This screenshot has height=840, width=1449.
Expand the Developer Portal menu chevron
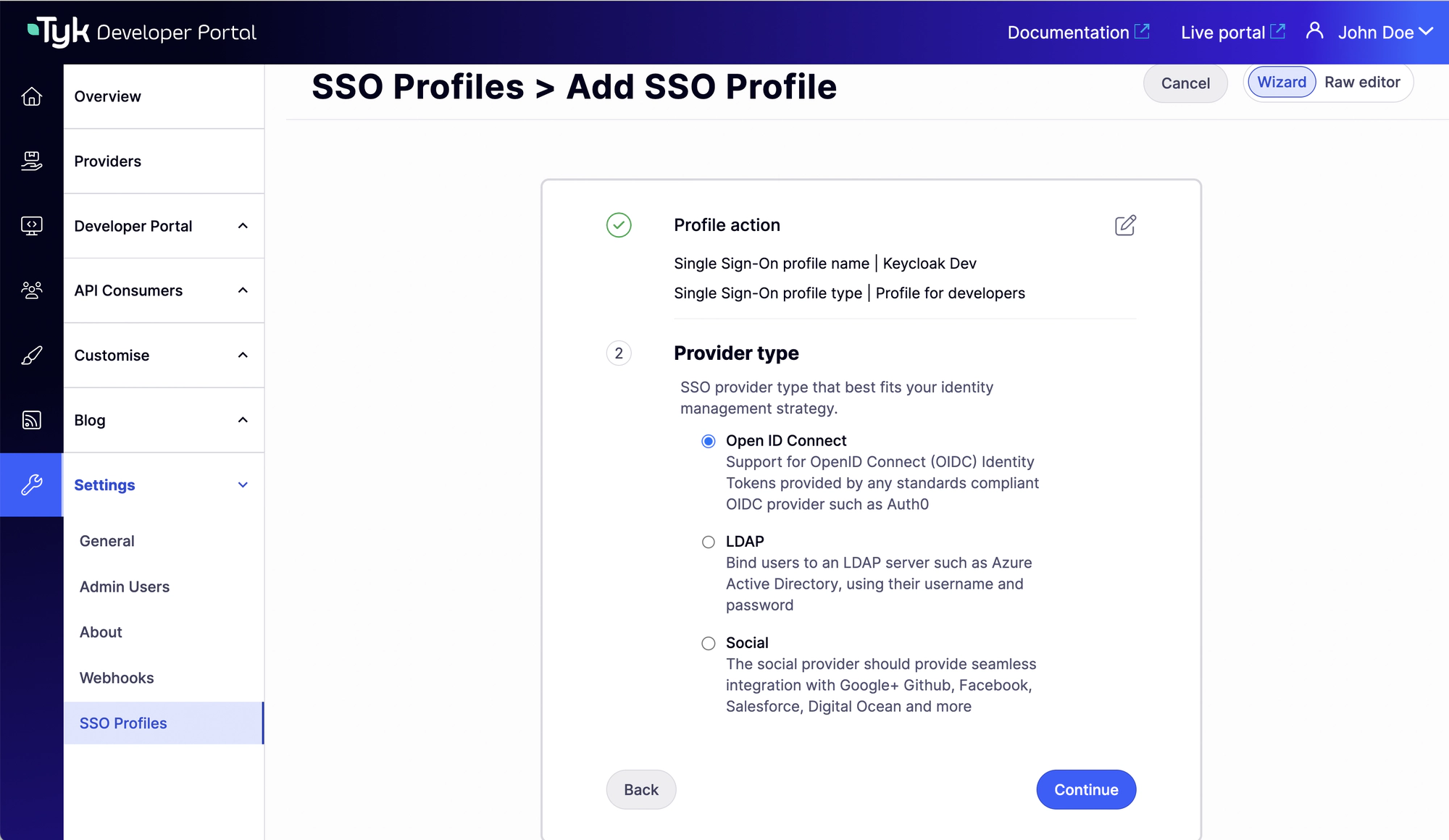point(243,226)
